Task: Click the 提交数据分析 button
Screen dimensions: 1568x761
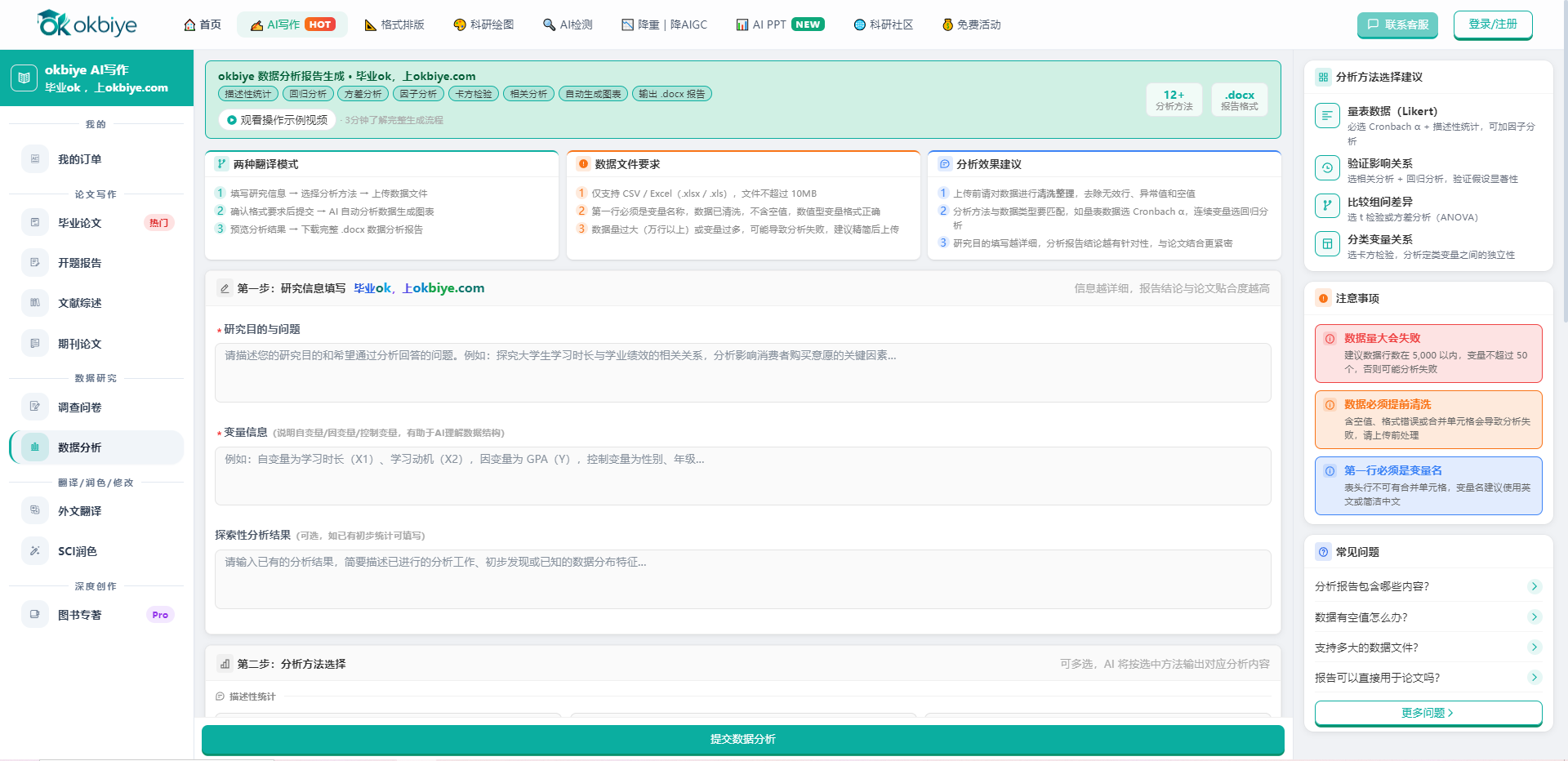Action: pyautogui.click(x=743, y=740)
